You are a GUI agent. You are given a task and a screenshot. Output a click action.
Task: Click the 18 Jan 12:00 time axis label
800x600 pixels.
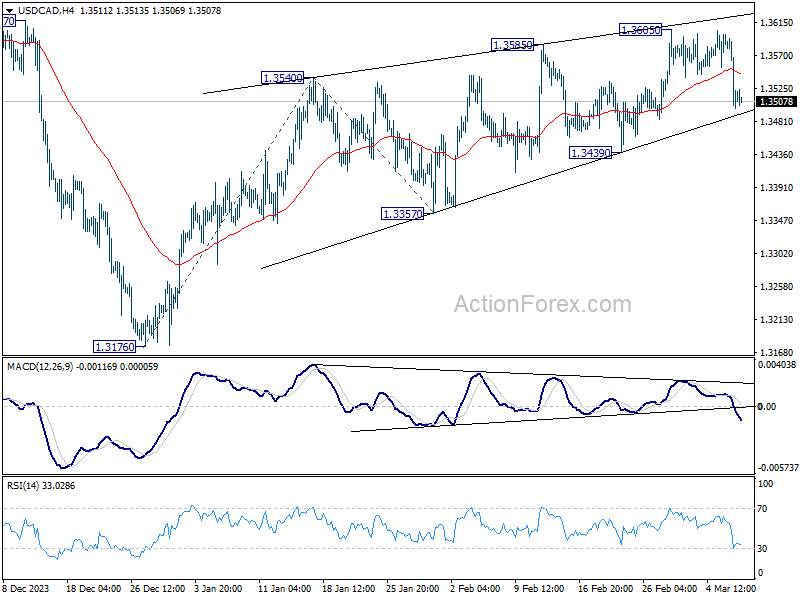click(349, 588)
